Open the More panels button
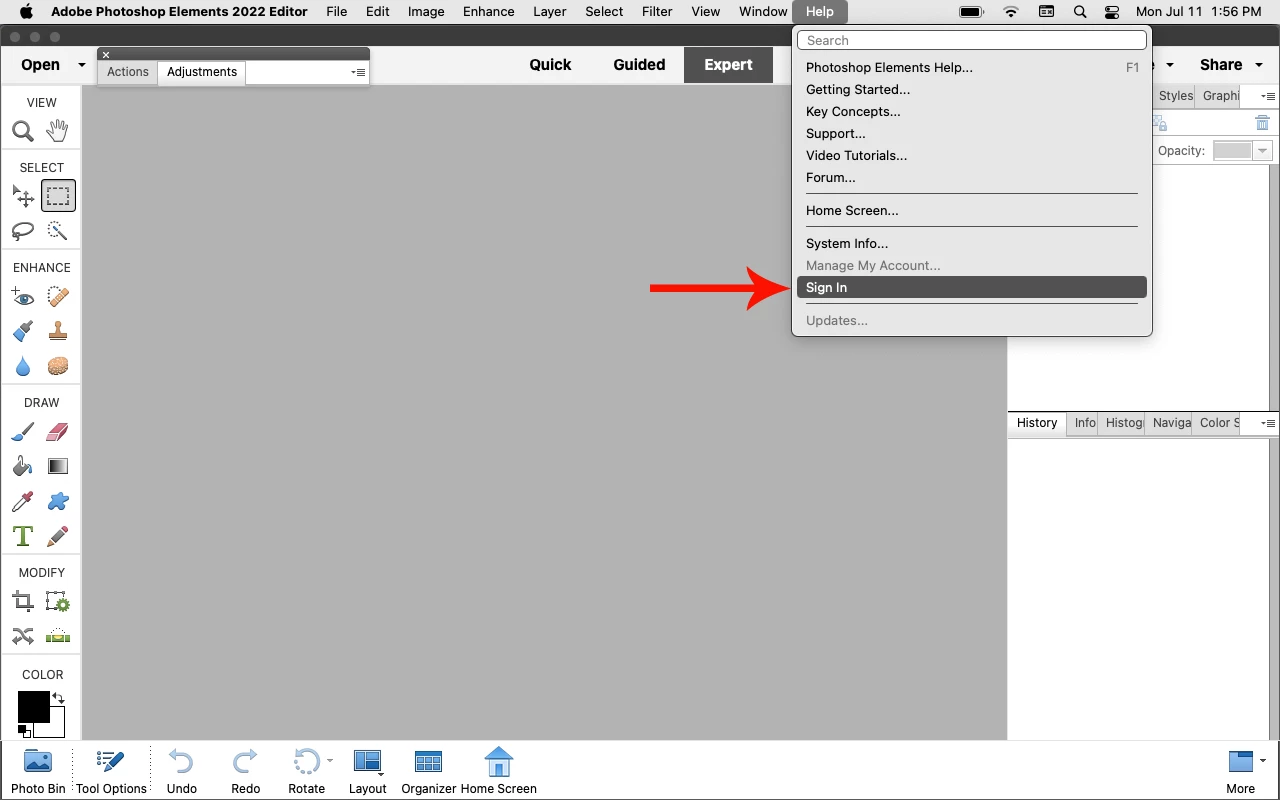This screenshot has width=1280, height=800. 1240,771
